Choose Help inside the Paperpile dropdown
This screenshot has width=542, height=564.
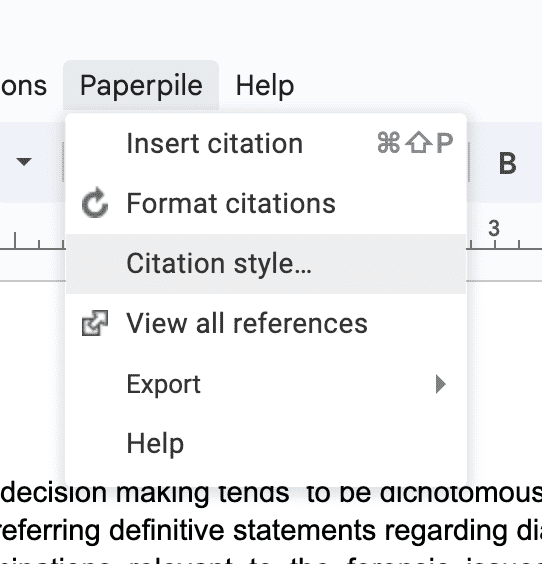click(266, 444)
